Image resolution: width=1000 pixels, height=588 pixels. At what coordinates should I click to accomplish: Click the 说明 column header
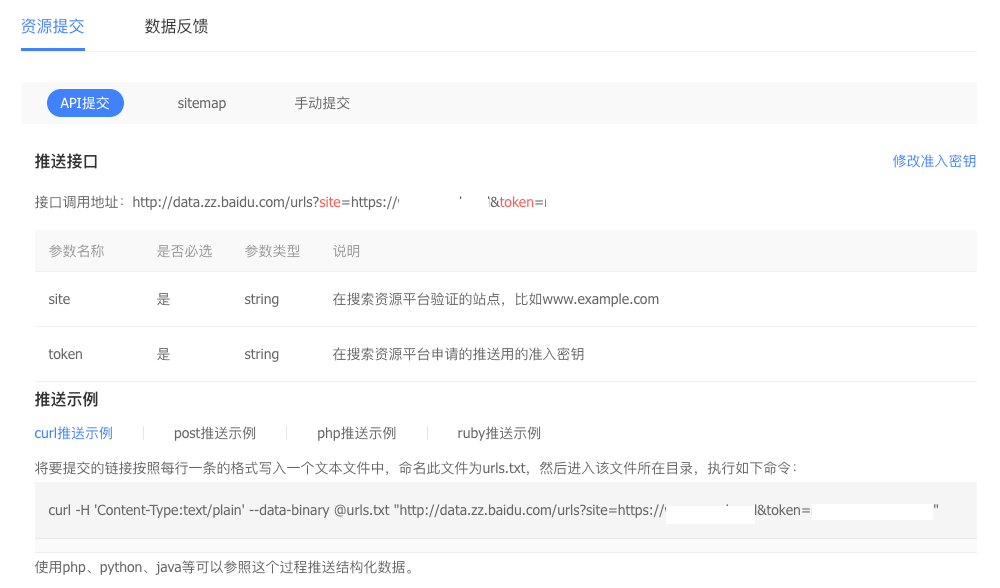click(346, 251)
